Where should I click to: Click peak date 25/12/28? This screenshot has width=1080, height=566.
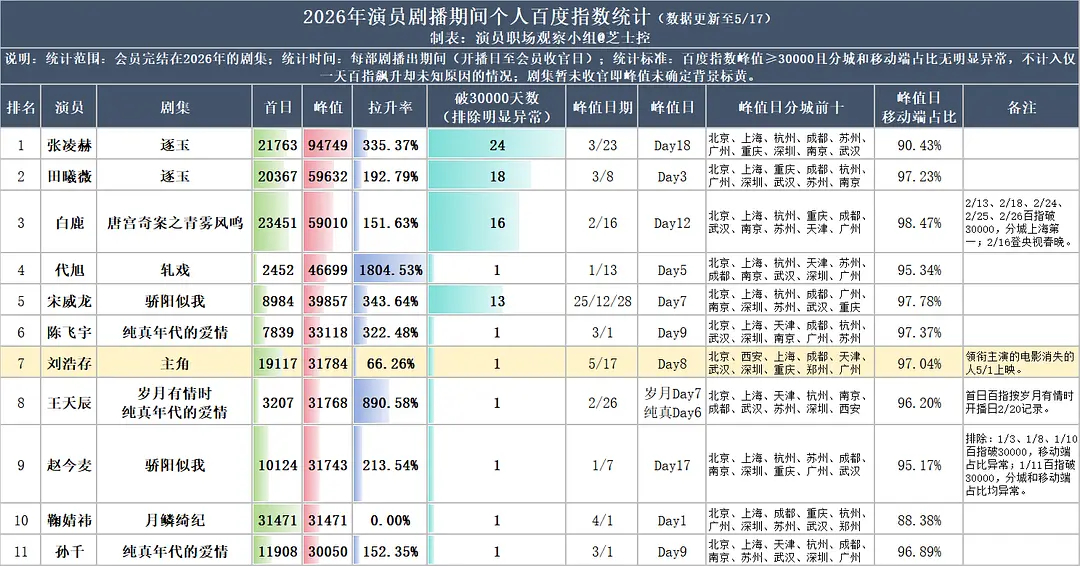point(602,301)
